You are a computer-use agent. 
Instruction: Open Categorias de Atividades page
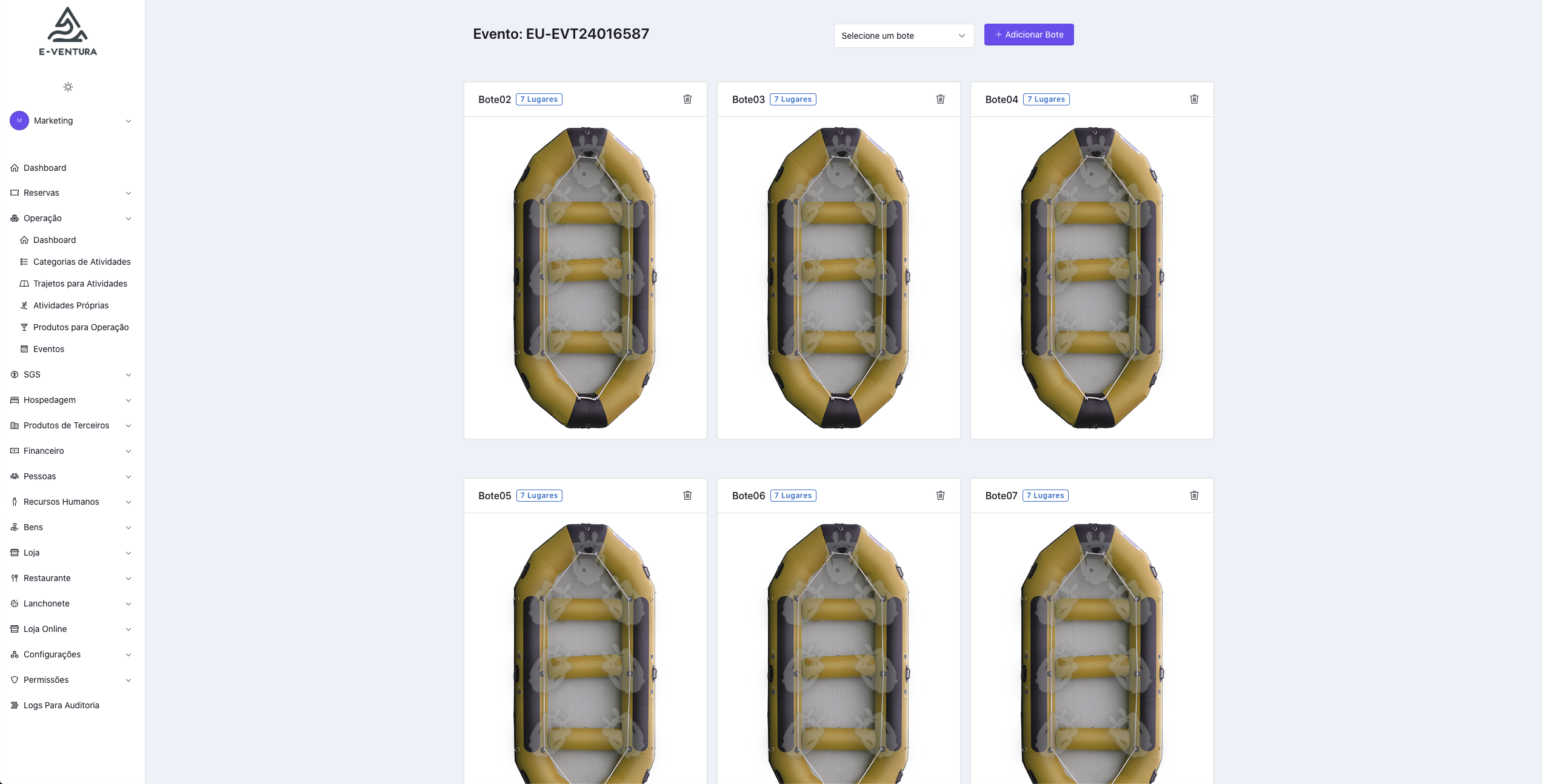(x=82, y=262)
